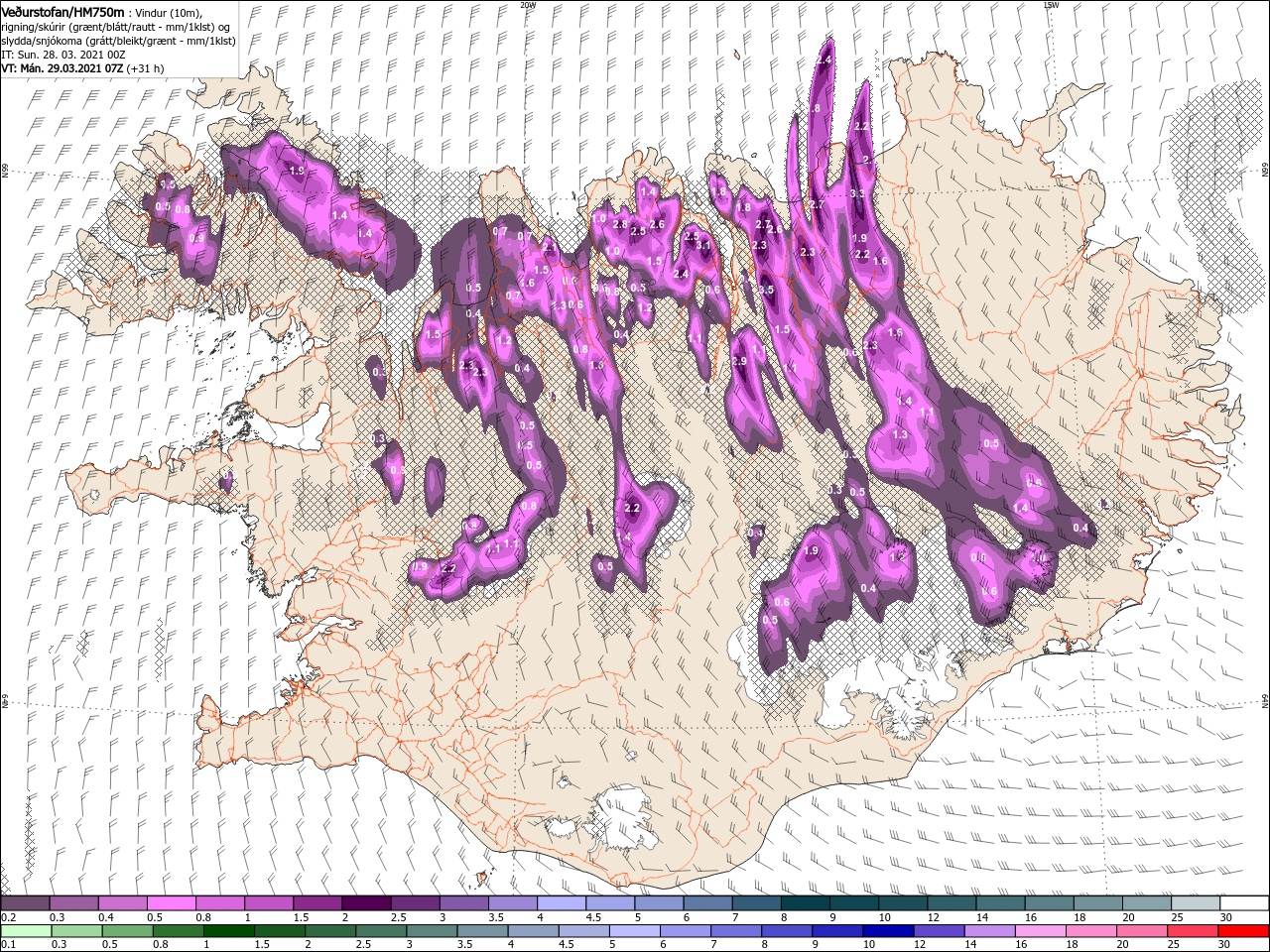
Task: Click the Veðurstofan/HM750m map title
Action: (x=63, y=11)
